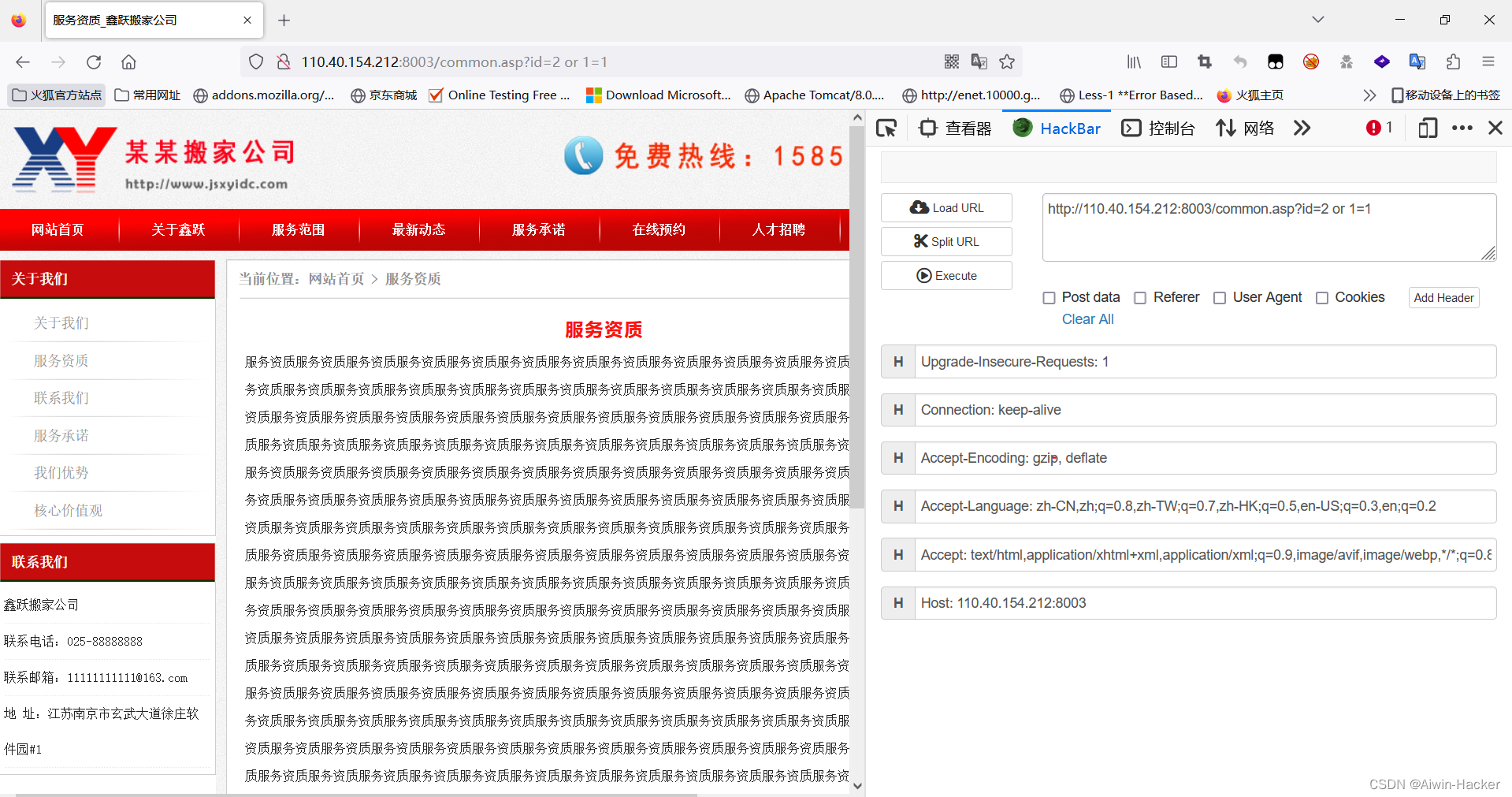
Task: Open 联系我们 link in sidebar list
Action: tap(61, 398)
